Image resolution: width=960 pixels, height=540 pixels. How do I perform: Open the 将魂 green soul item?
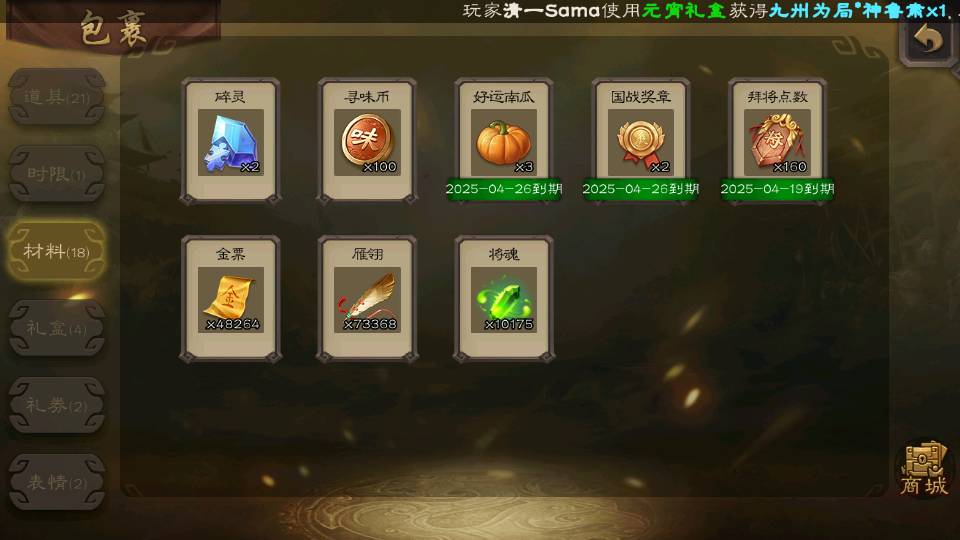504,299
